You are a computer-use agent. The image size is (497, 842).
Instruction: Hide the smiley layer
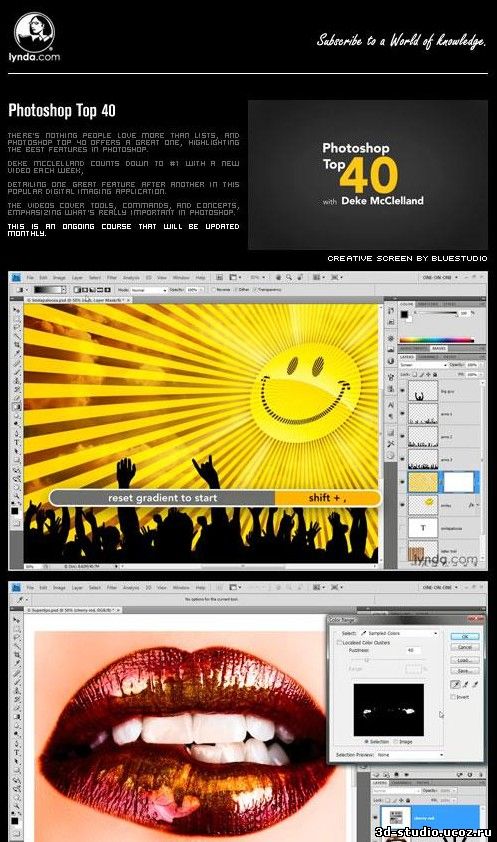coord(402,505)
